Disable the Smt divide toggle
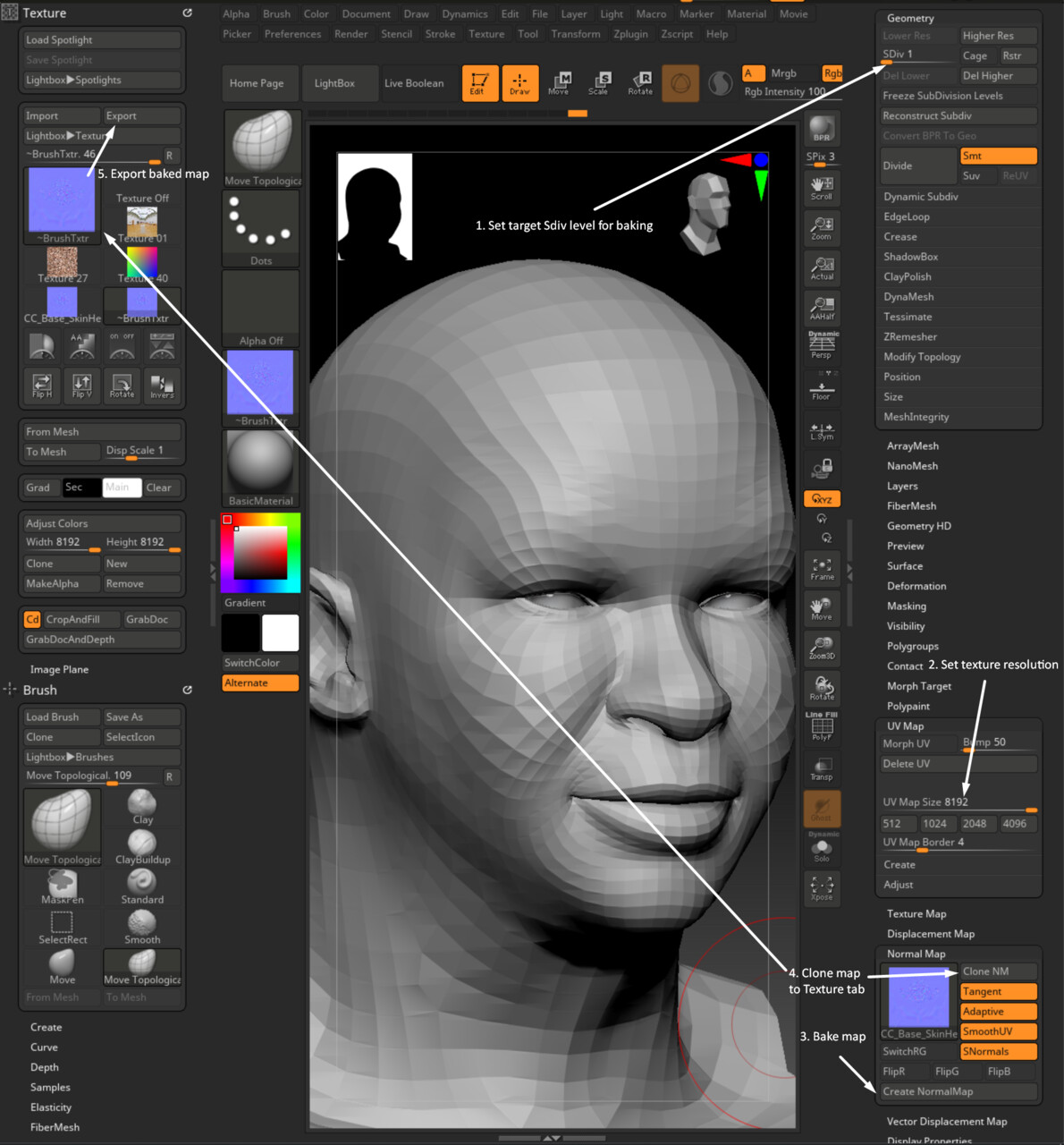1064x1145 pixels. (998, 156)
